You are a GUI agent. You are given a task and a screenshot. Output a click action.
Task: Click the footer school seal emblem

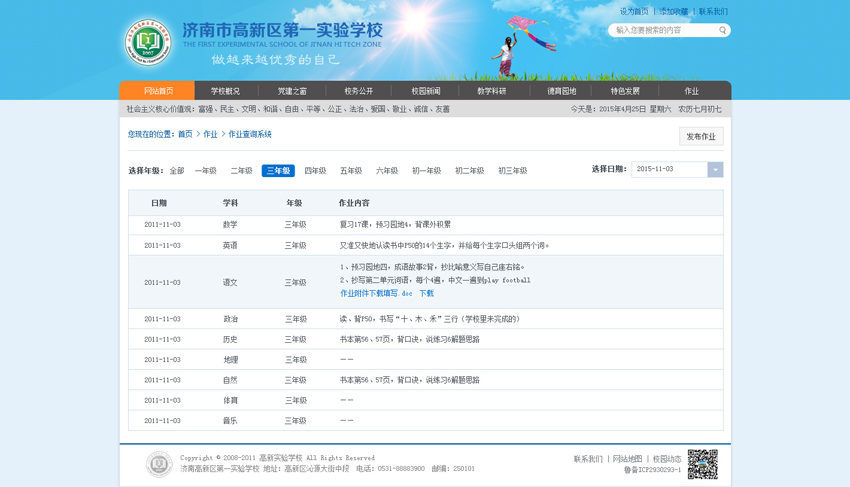pos(159,464)
